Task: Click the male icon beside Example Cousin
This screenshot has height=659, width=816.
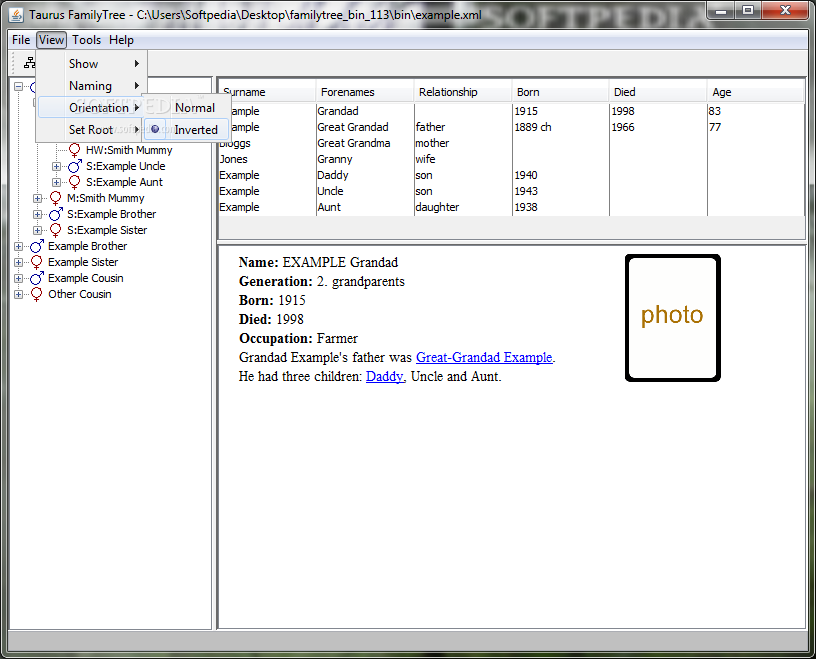Action: (36, 278)
